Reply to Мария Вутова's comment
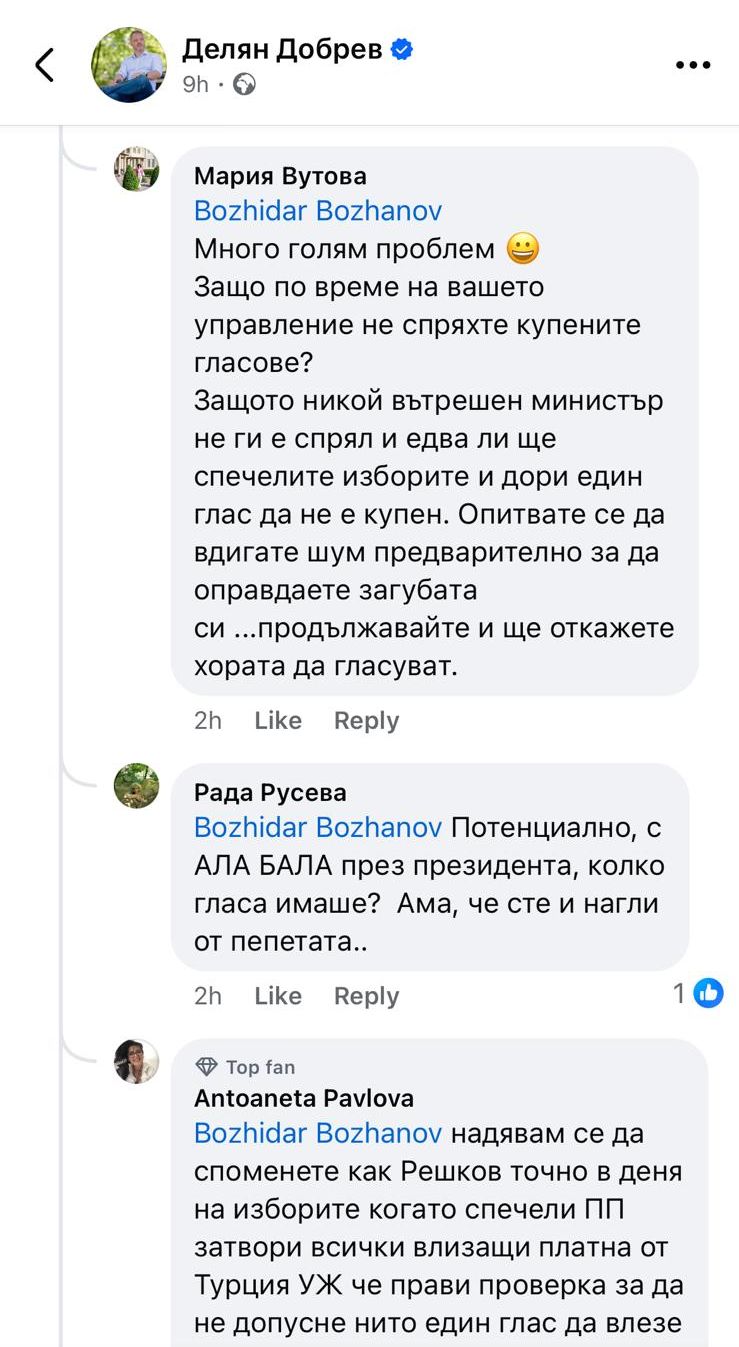 click(366, 721)
